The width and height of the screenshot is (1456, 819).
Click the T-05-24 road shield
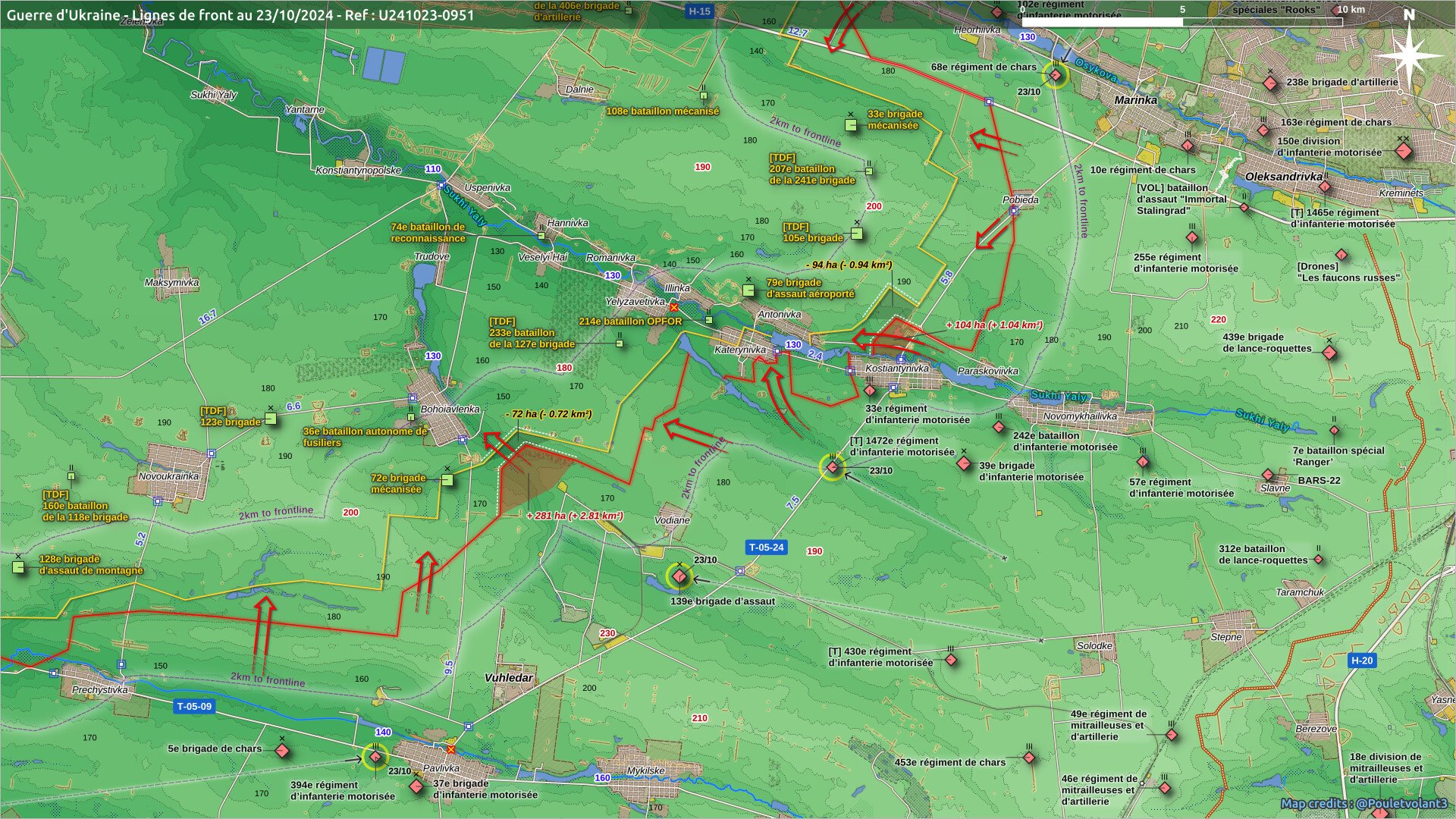(766, 548)
